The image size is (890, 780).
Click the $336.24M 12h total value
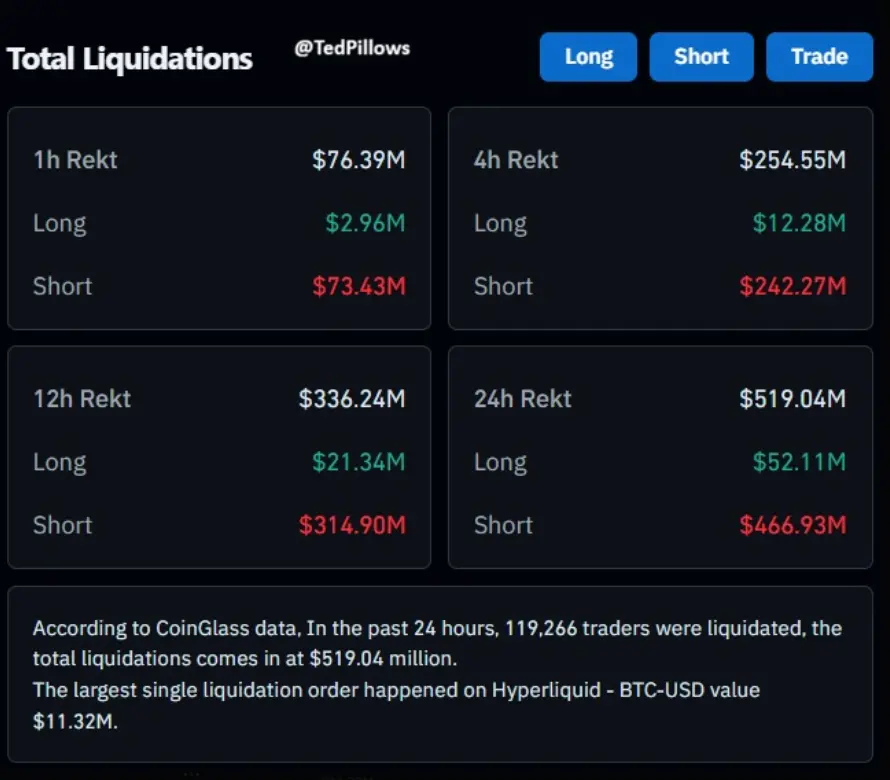tap(352, 399)
